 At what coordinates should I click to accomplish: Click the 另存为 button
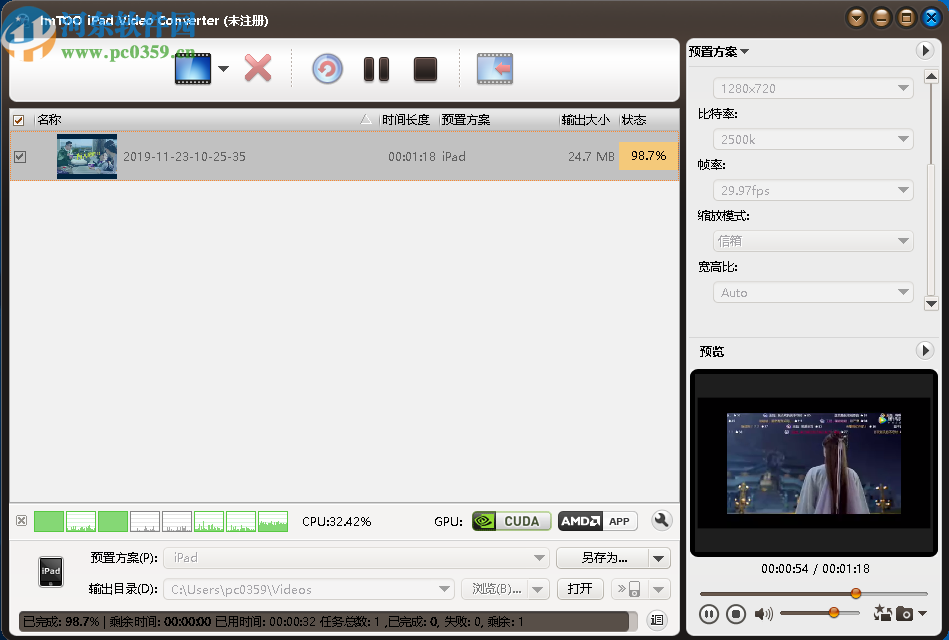(605, 557)
